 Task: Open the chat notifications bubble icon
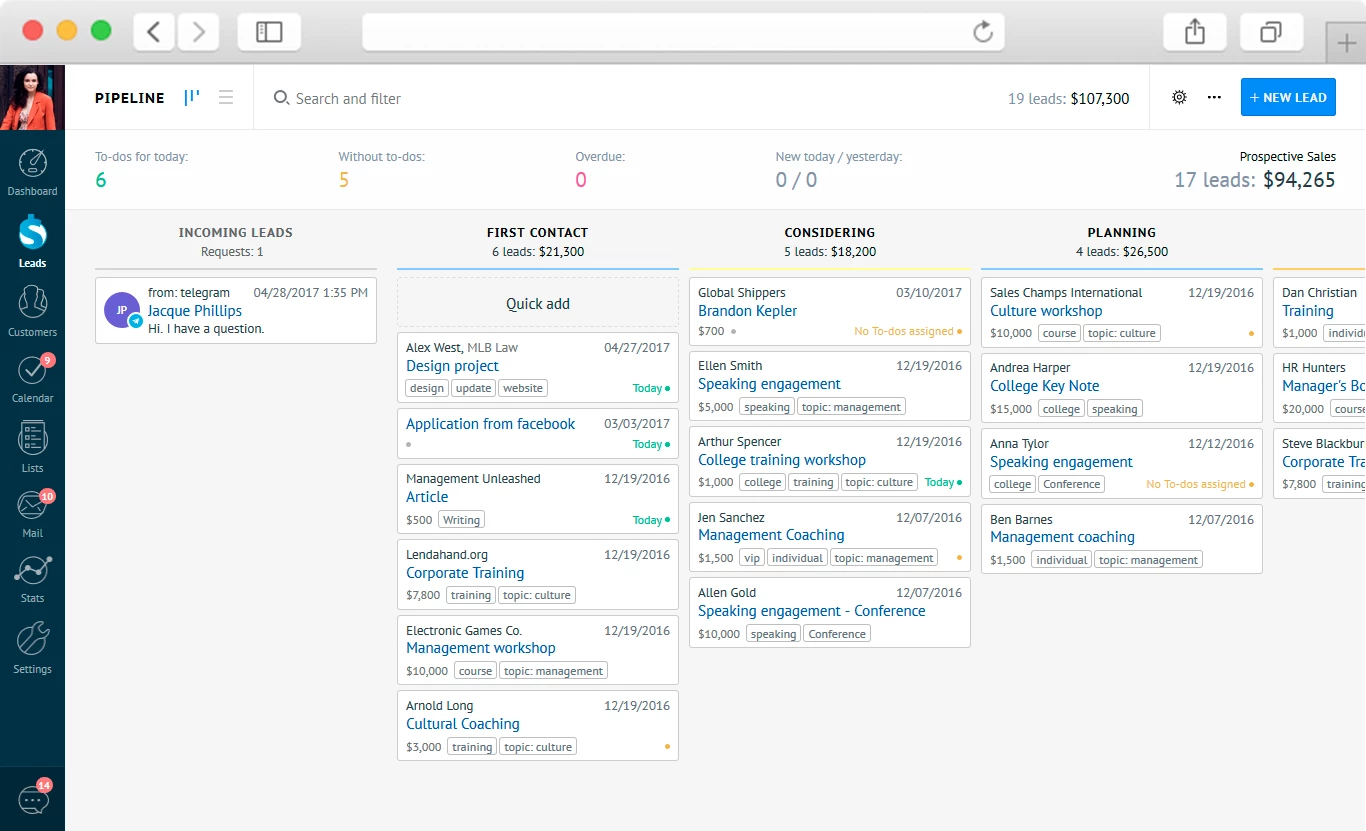[33, 799]
